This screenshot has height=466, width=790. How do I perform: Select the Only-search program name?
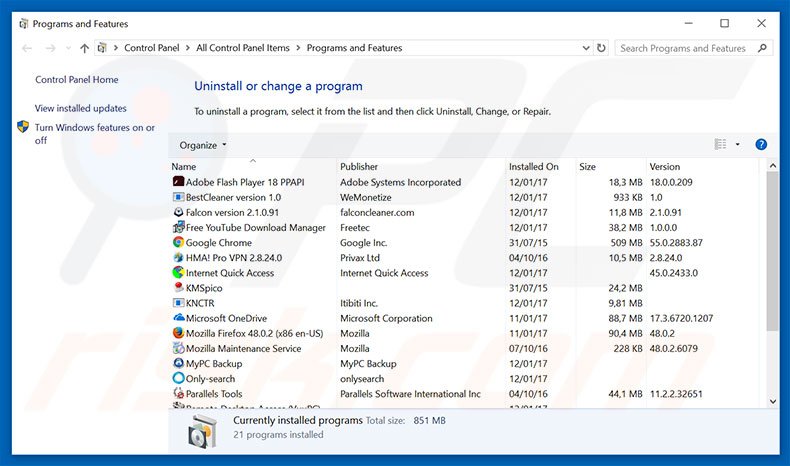pyautogui.click(x=210, y=379)
